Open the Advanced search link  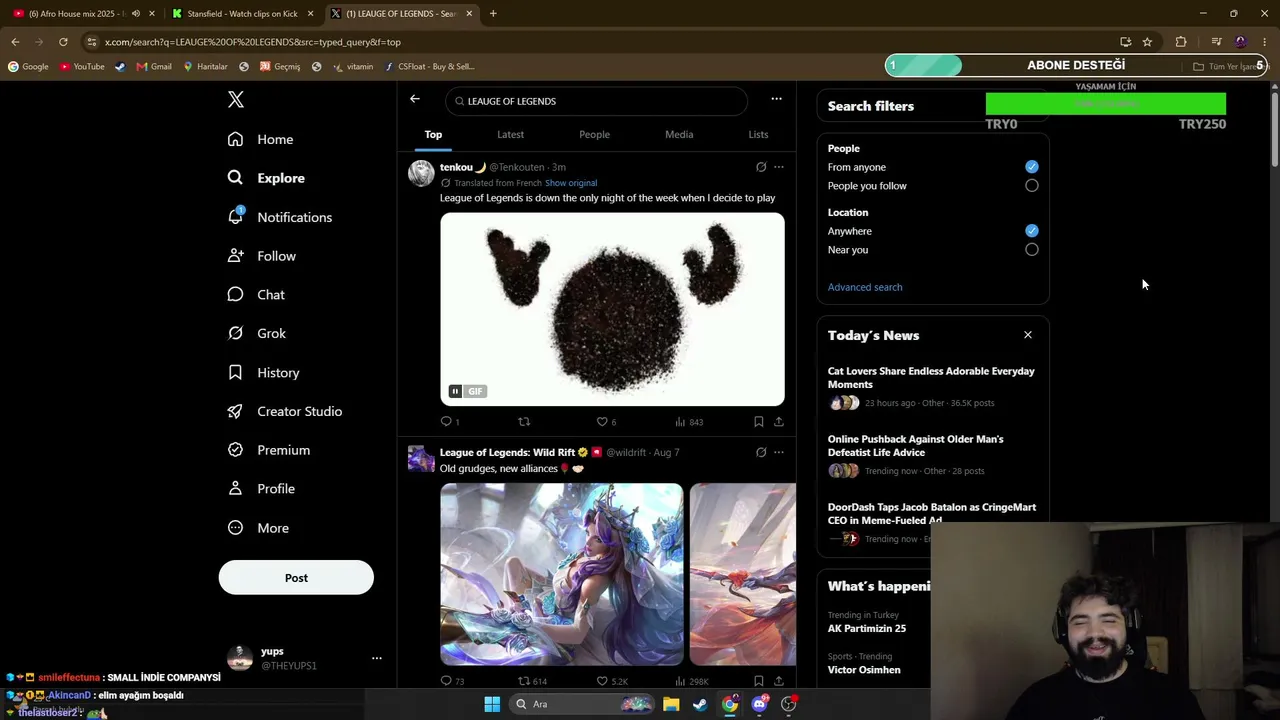[865, 287]
